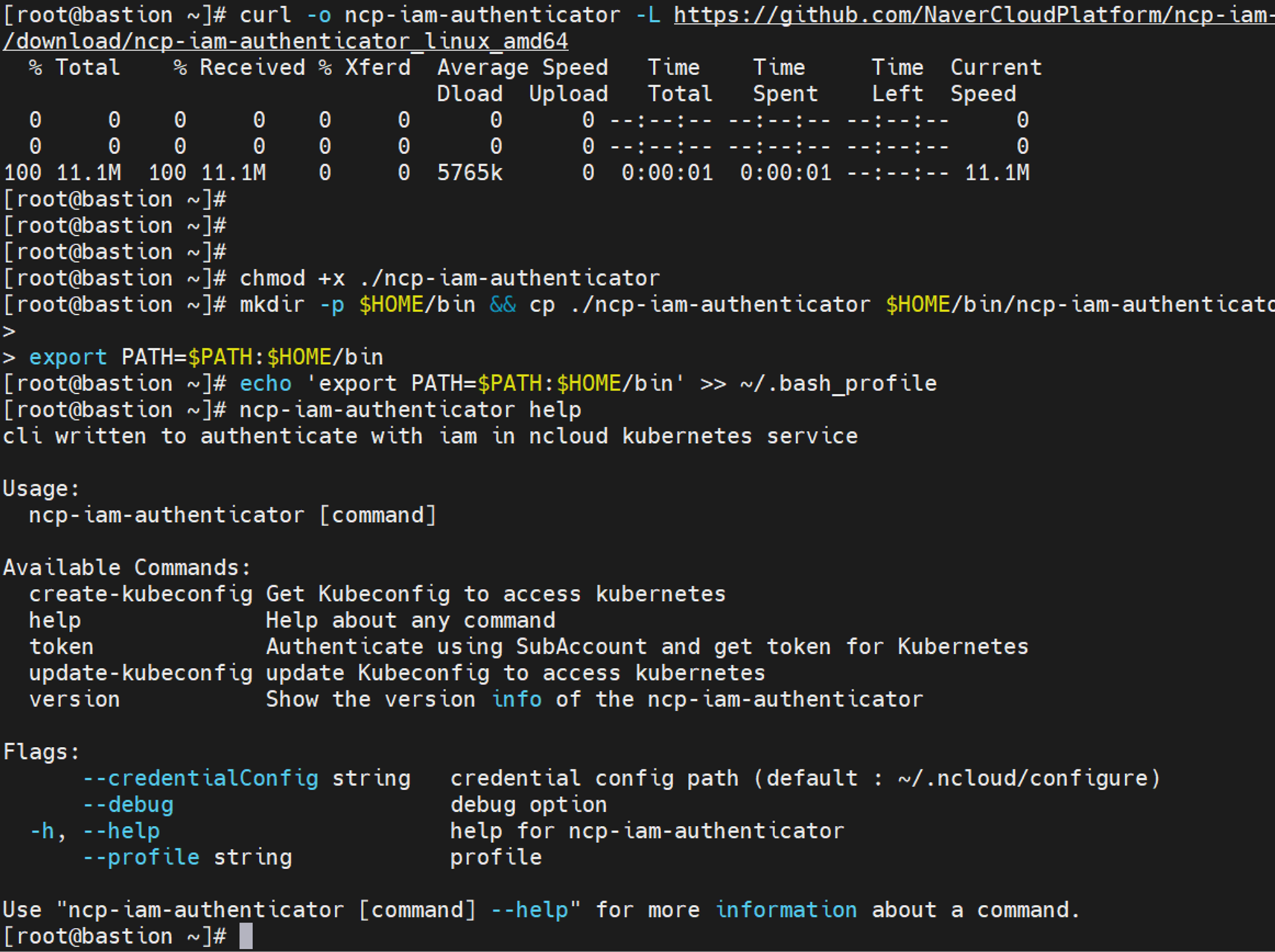Click the 'Usage:' heading text
Screen dimensions: 1275x952
(41, 489)
